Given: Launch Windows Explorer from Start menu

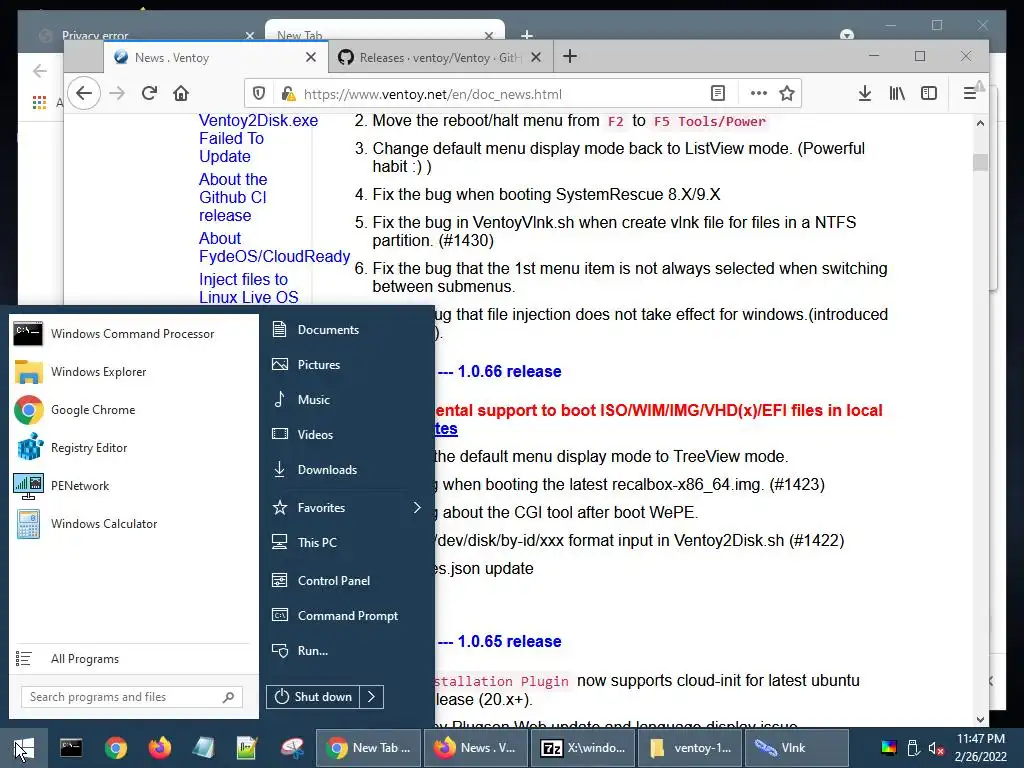Looking at the screenshot, I should pos(133,372).
